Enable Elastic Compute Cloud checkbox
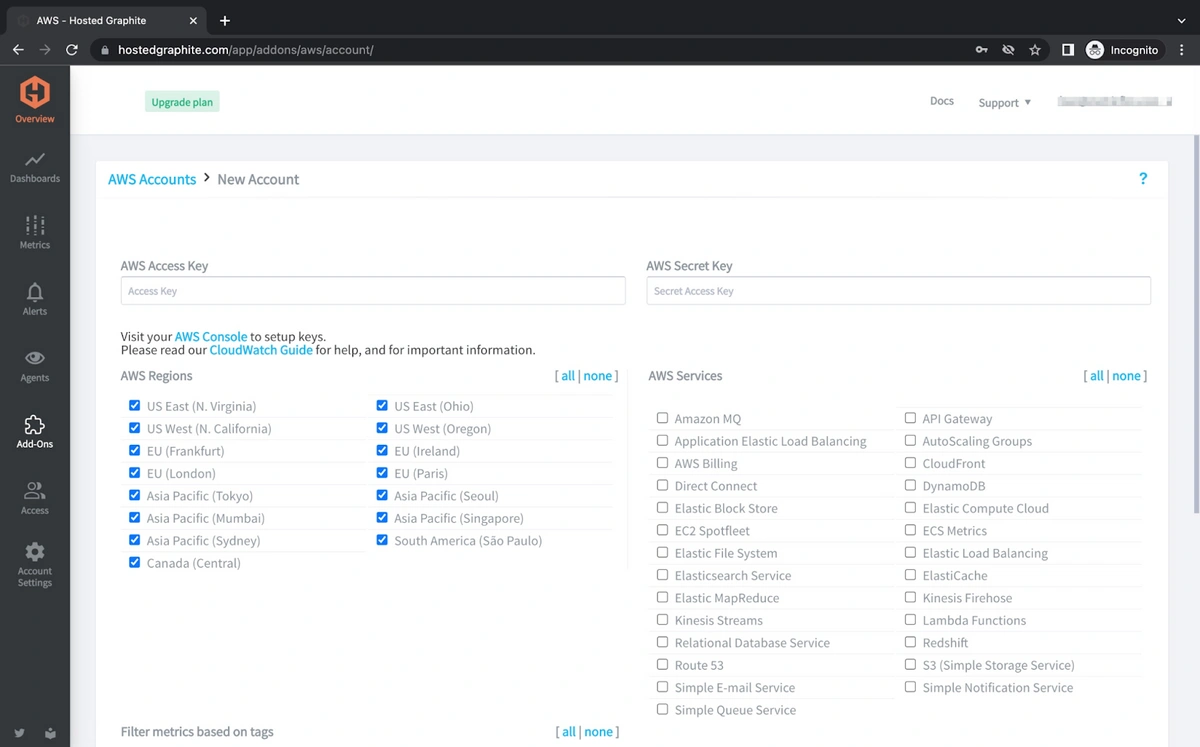The image size is (1200, 747). click(x=910, y=507)
